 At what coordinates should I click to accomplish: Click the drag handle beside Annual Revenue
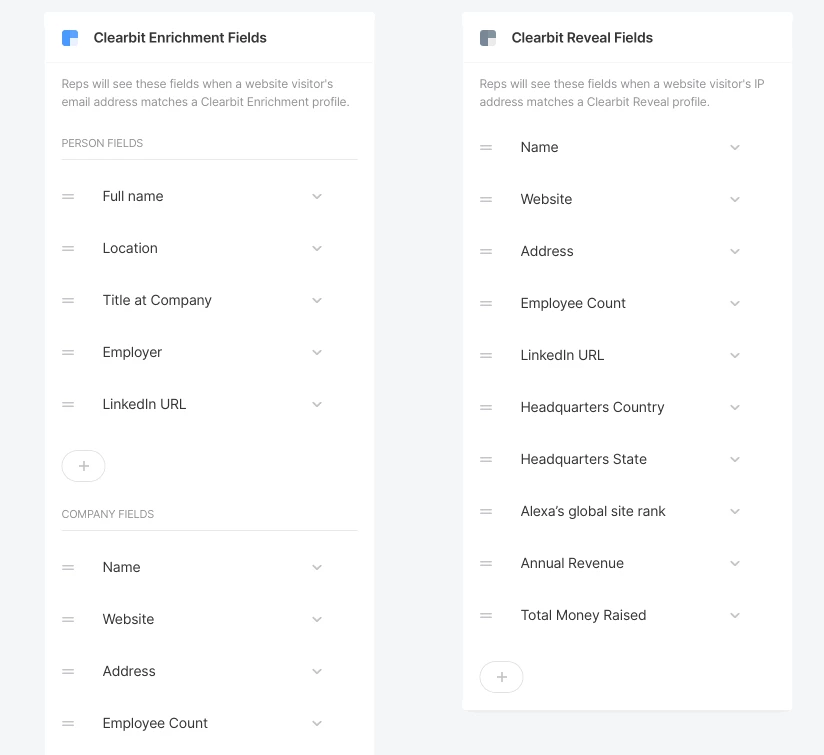[x=486, y=563]
